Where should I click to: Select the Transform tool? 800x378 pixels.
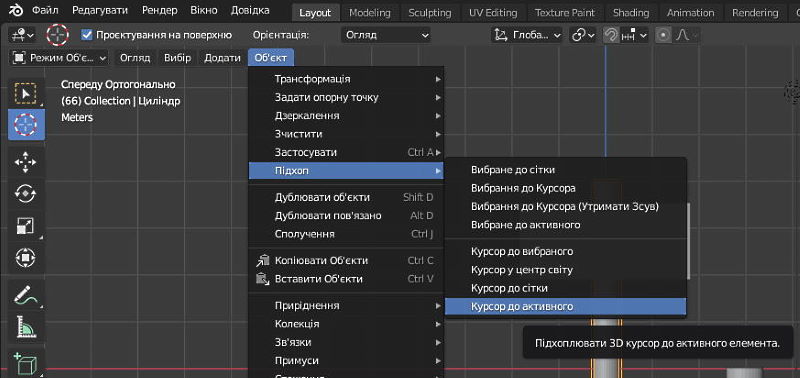[x=26, y=257]
